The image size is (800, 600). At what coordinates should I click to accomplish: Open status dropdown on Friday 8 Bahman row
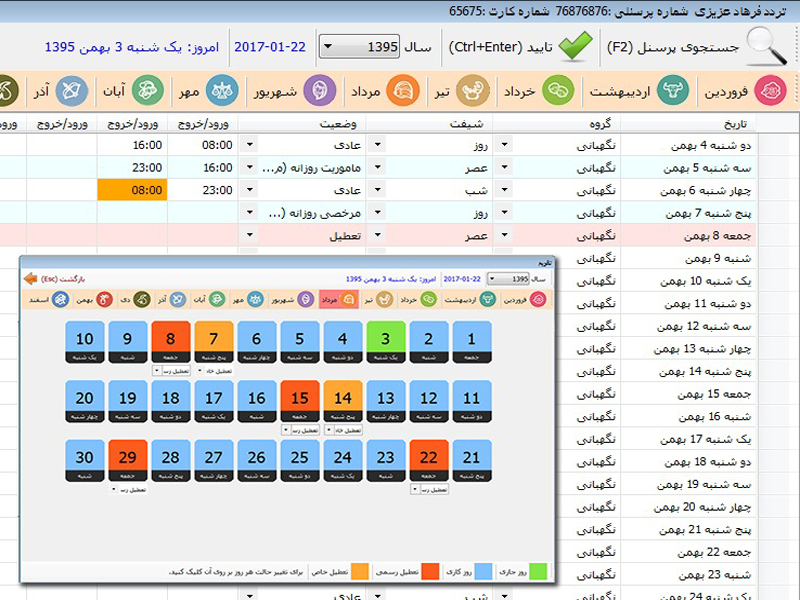(x=249, y=235)
